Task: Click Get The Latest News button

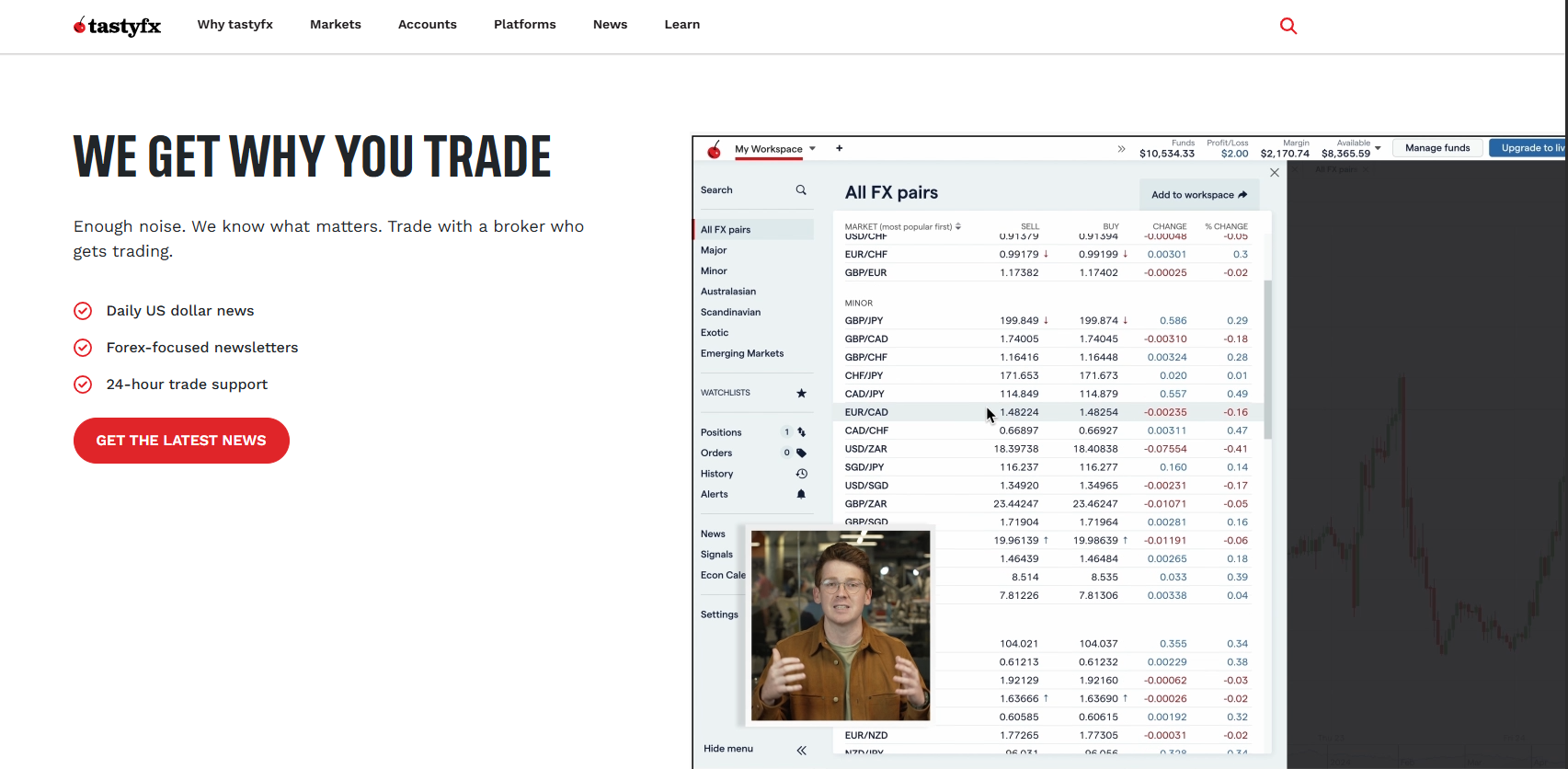Action: pyautogui.click(x=181, y=441)
